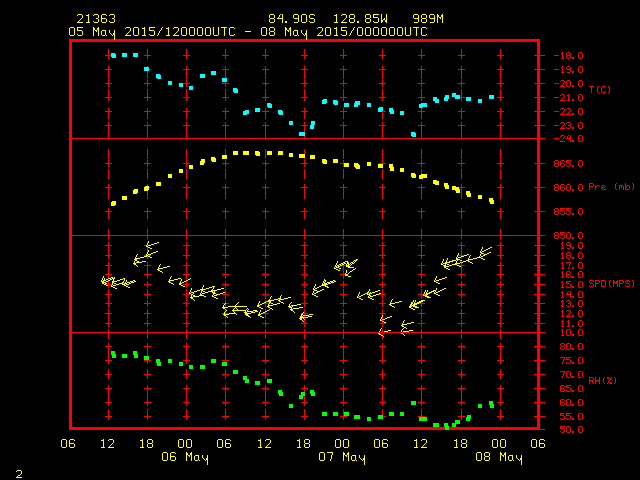Select the latitude value 84.90S
The width and height of the screenshot is (640, 480).
pos(292,19)
